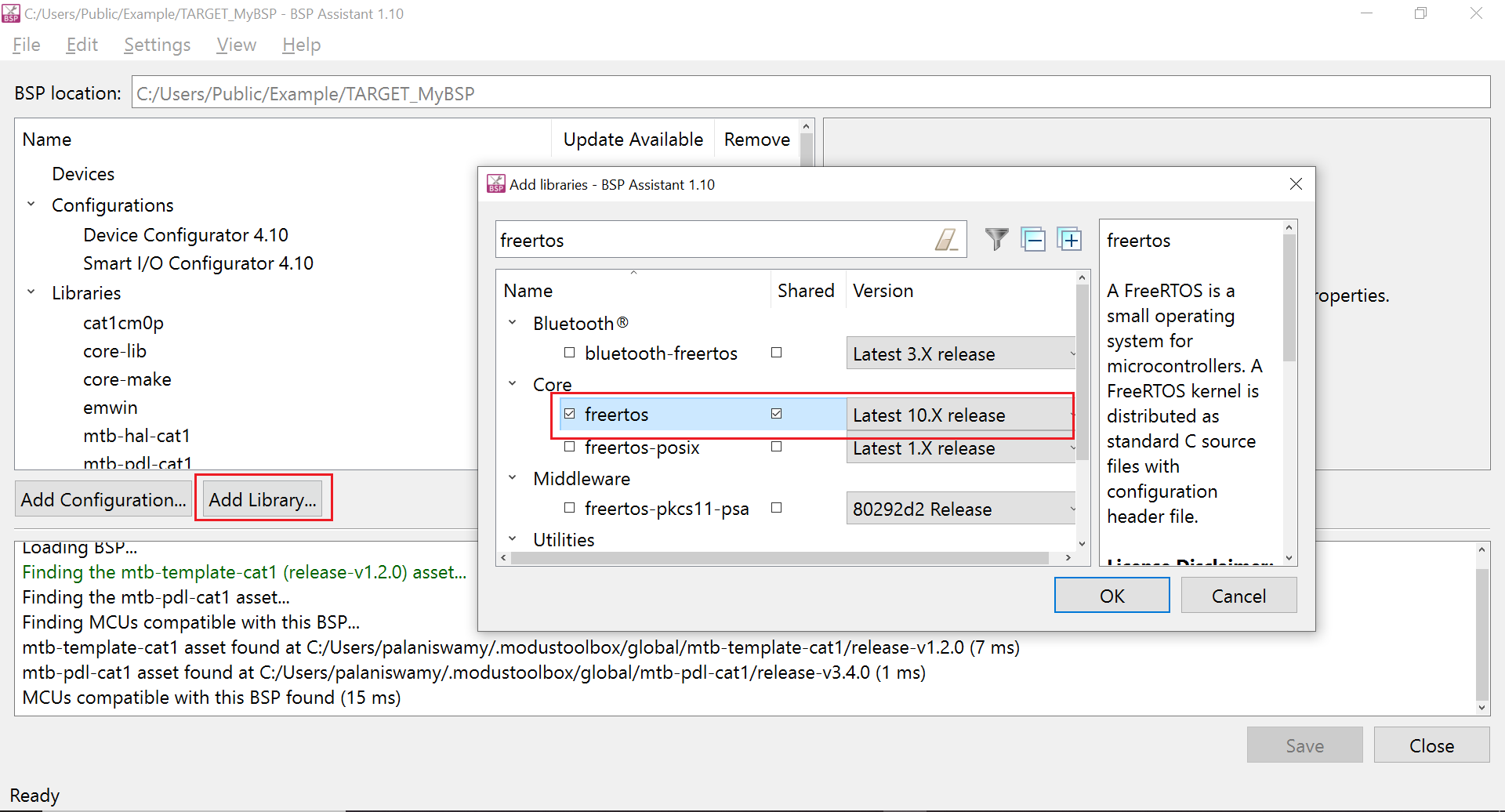Collapse all groups with the minus icon
This screenshot has height=812, width=1505.
(1033, 239)
